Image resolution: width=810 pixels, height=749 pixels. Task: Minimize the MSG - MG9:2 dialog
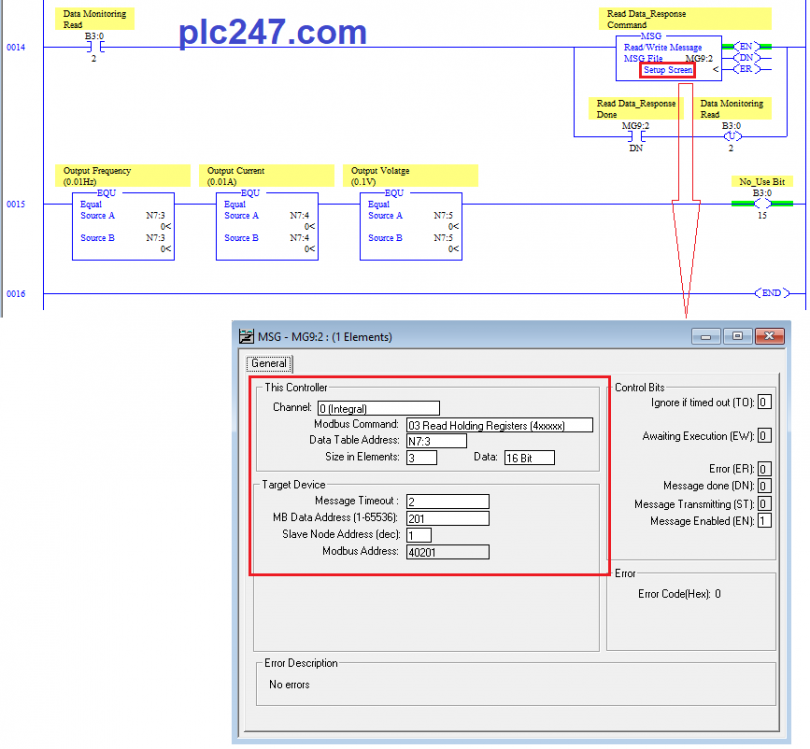tap(706, 336)
